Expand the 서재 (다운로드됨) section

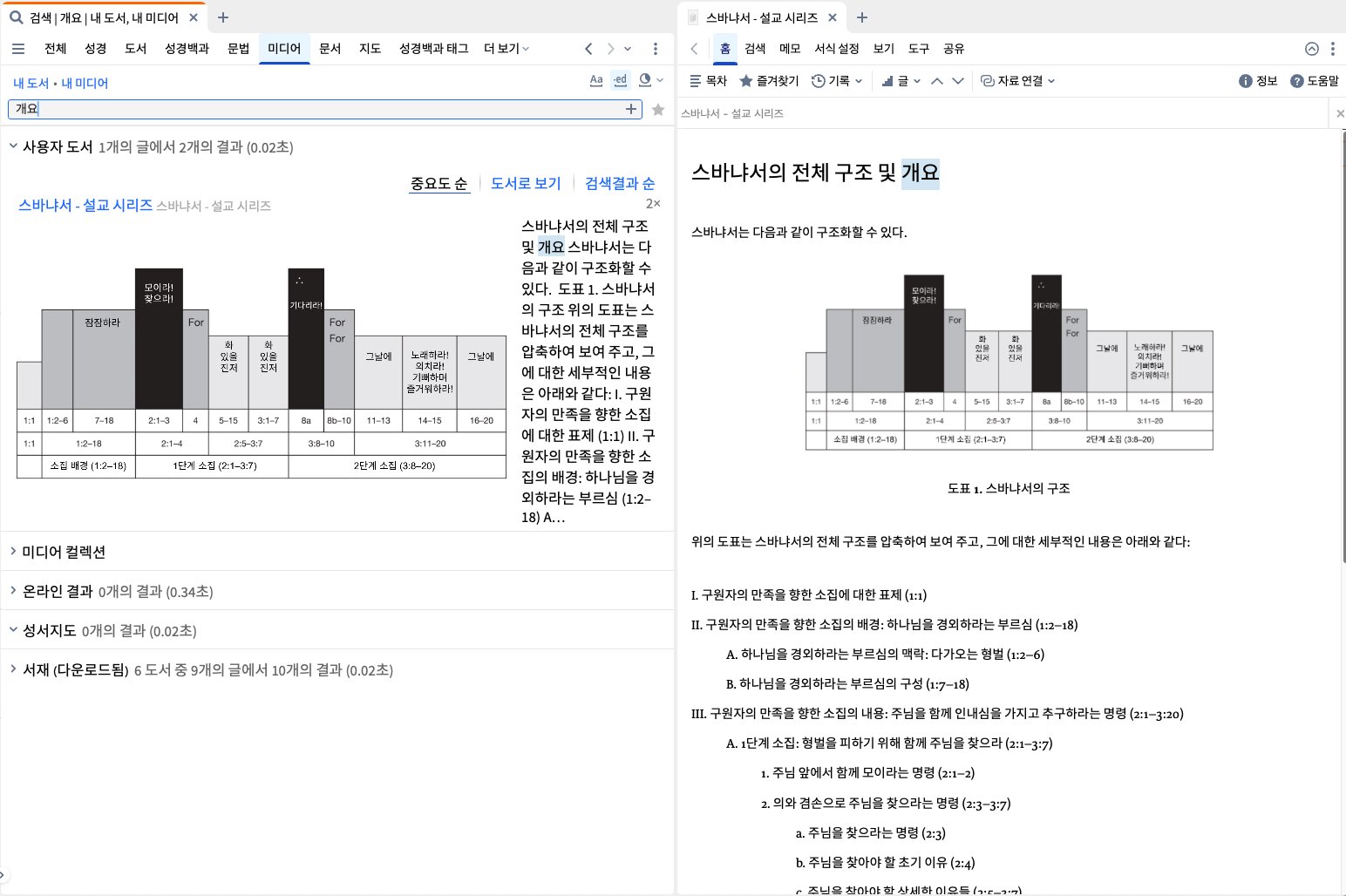click(13, 669)
